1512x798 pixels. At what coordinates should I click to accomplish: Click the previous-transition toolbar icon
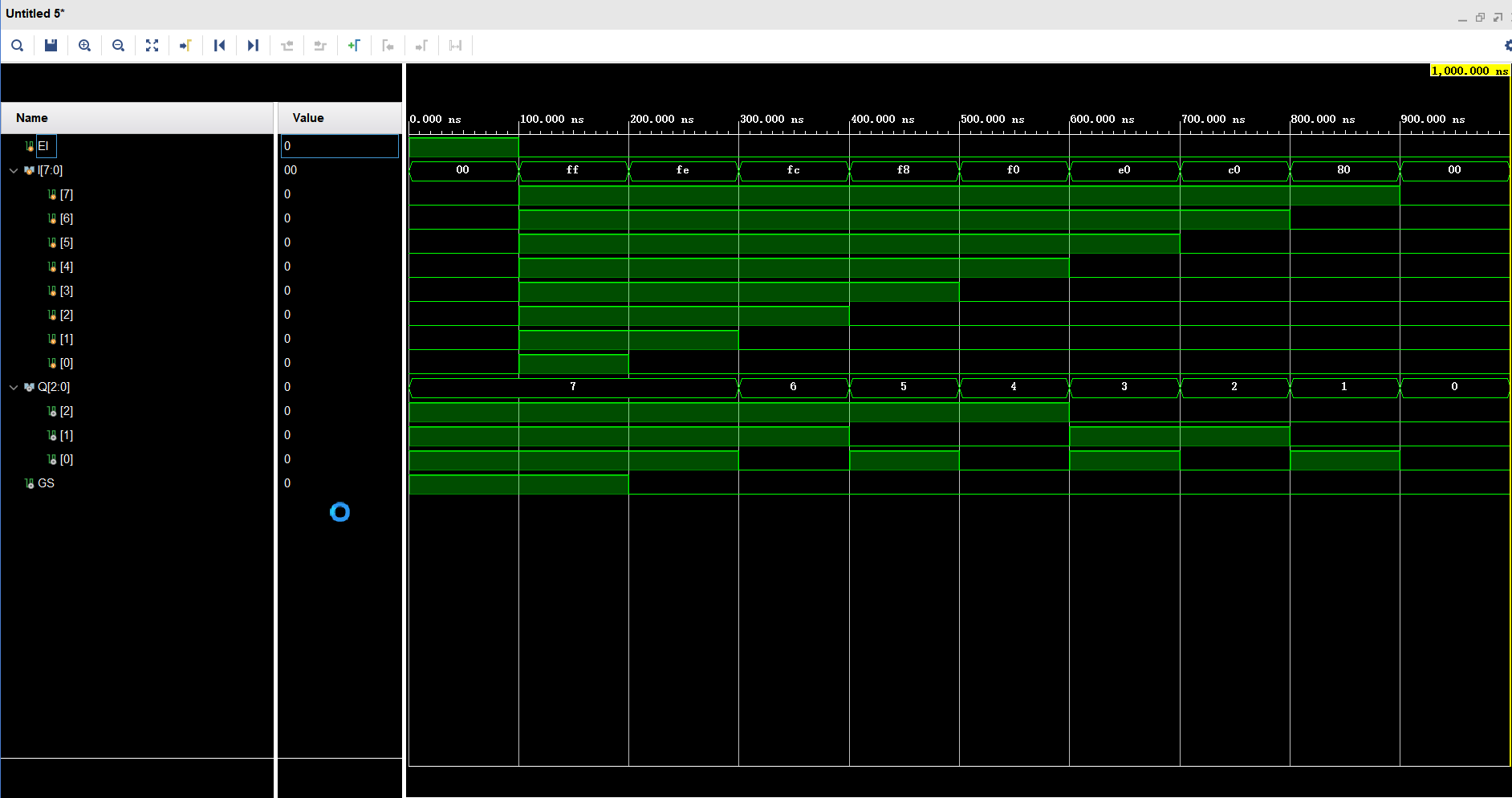coord(287,46)
